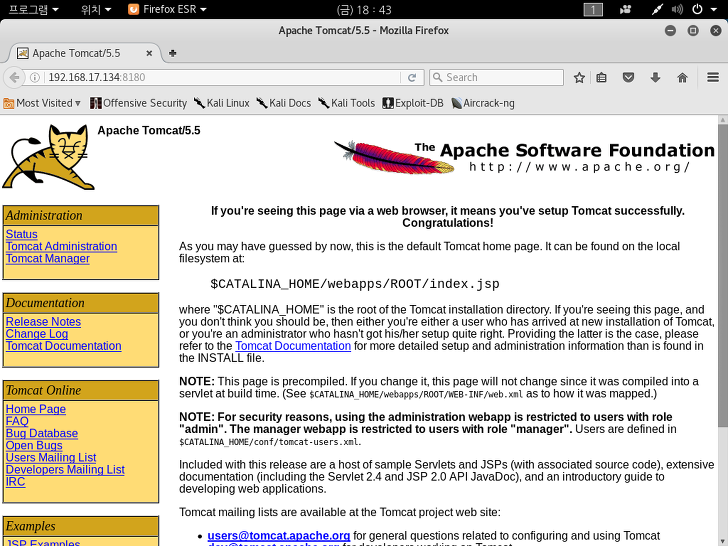728x546 pixels.
Task: Click the "Documentation" panel heading
Action: click(x=80, y=303)
